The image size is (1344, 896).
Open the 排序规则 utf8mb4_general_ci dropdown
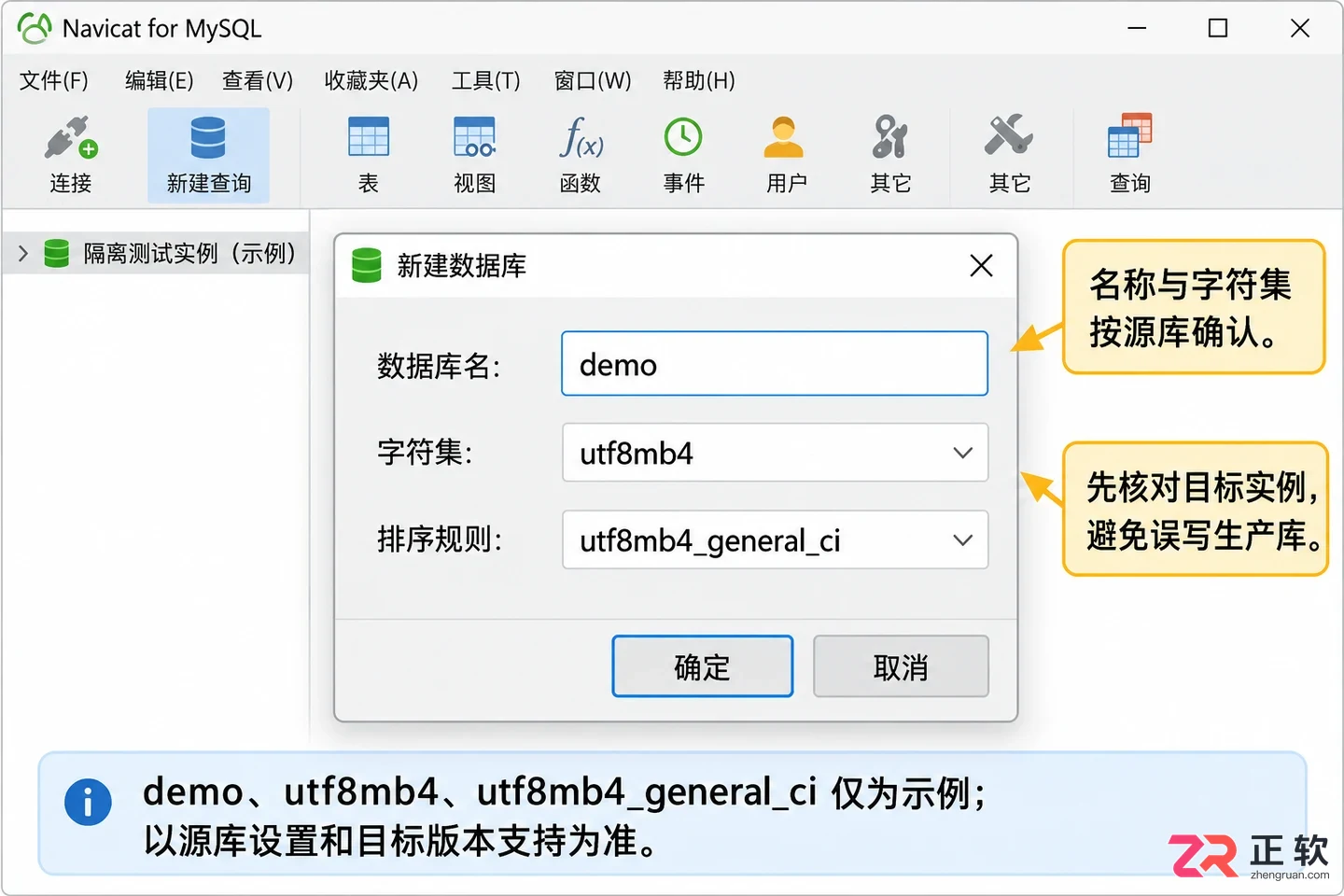click(775, 539)
